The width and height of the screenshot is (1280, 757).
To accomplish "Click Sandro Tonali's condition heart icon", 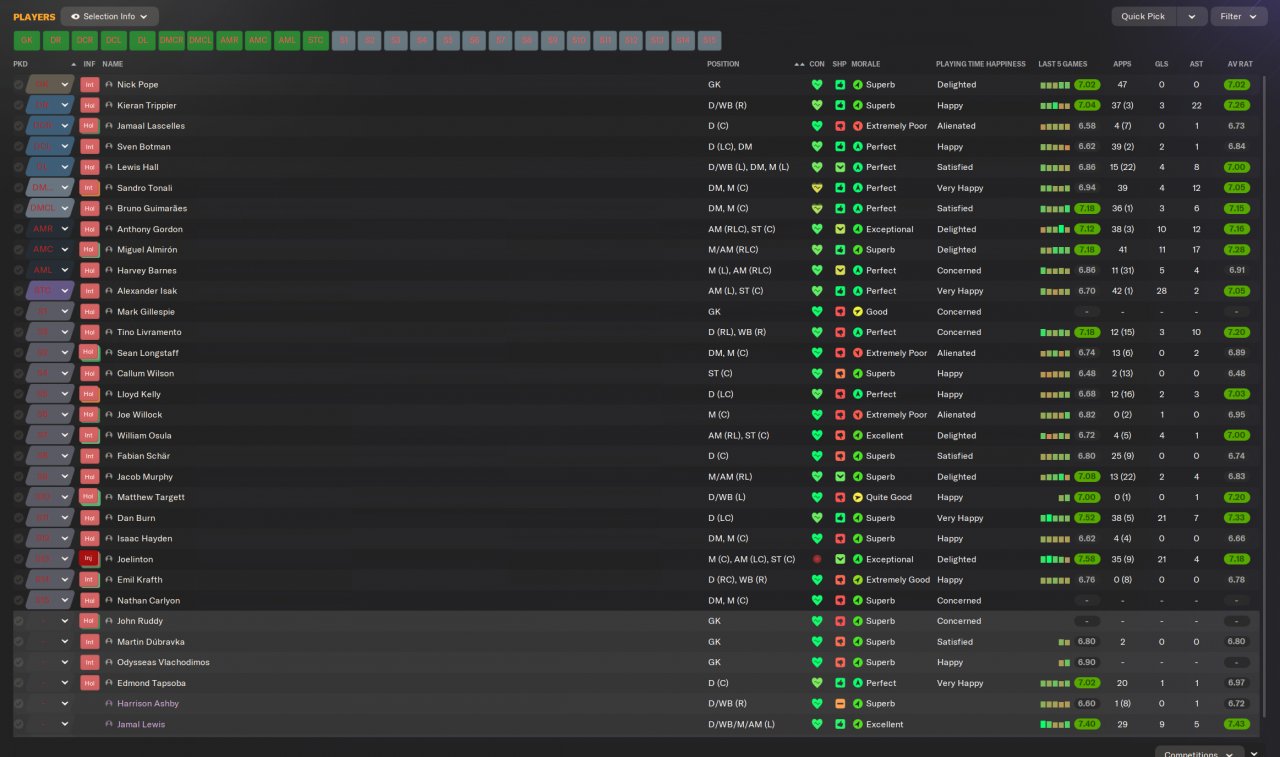I will [x=817, y=188].
